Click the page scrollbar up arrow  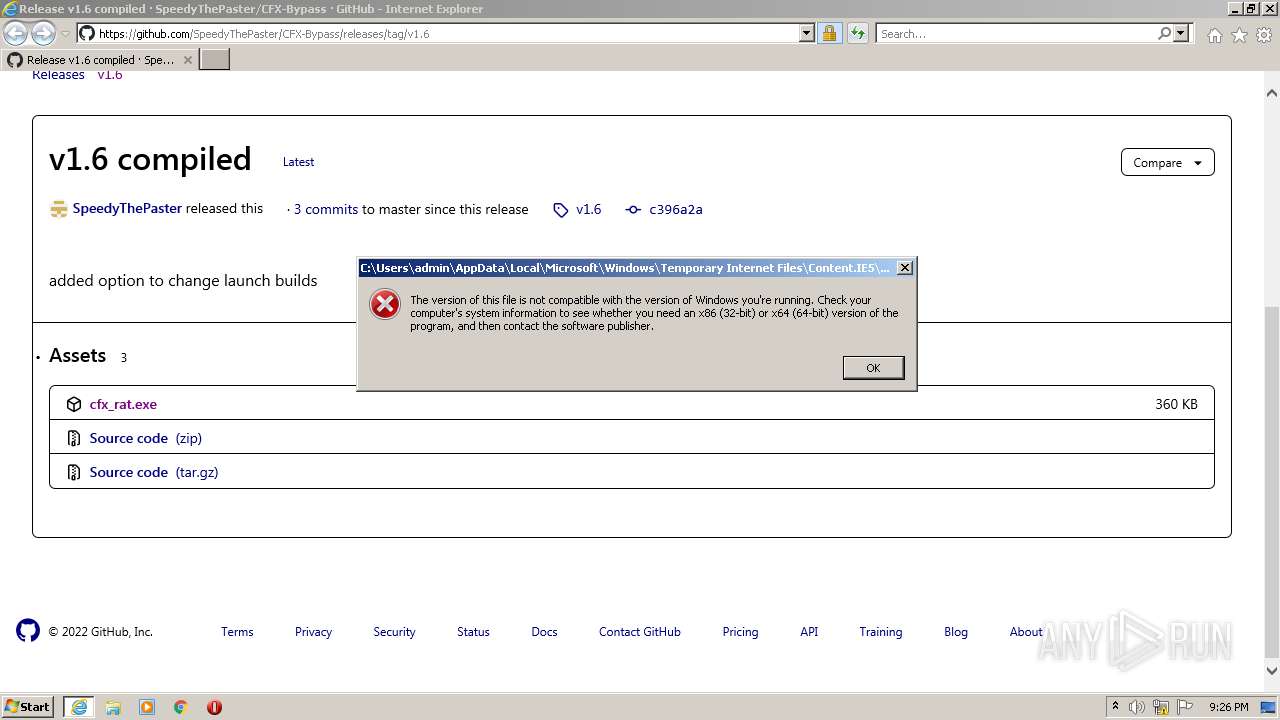tap(1272, 92)
